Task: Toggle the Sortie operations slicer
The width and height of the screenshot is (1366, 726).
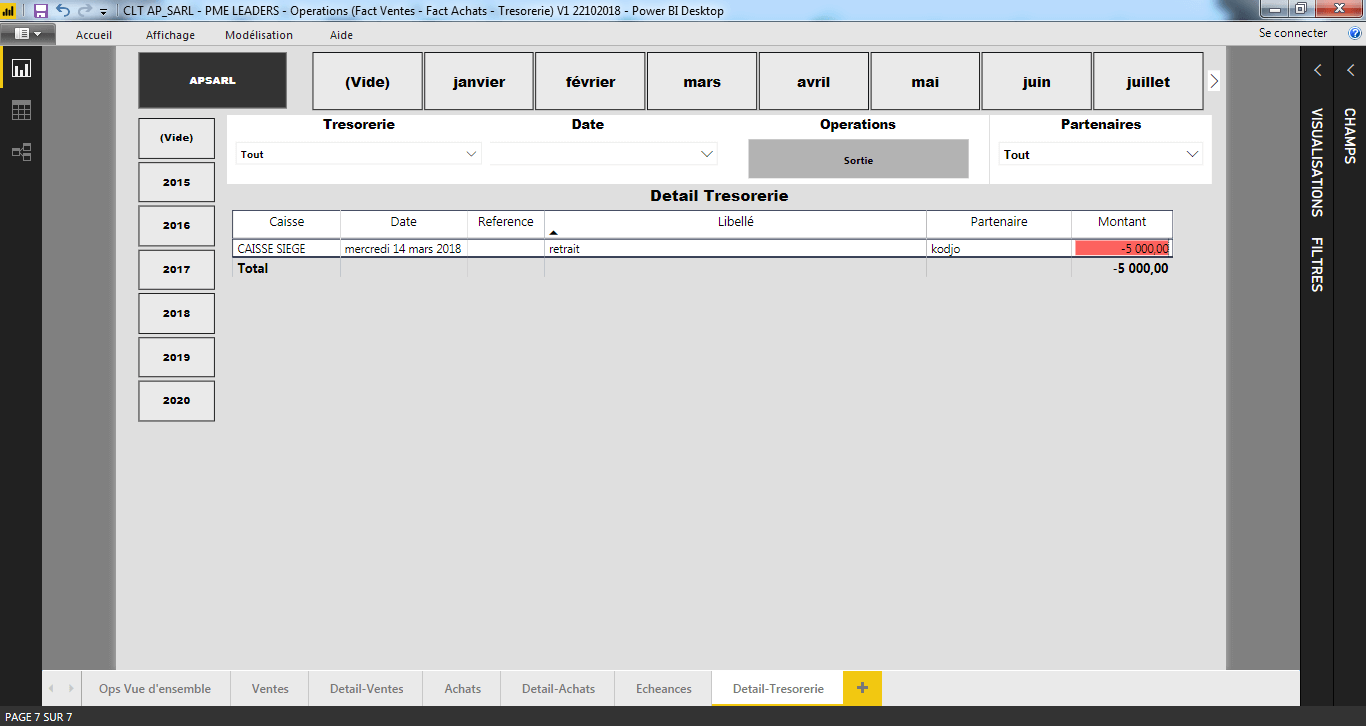Action: 858,160
